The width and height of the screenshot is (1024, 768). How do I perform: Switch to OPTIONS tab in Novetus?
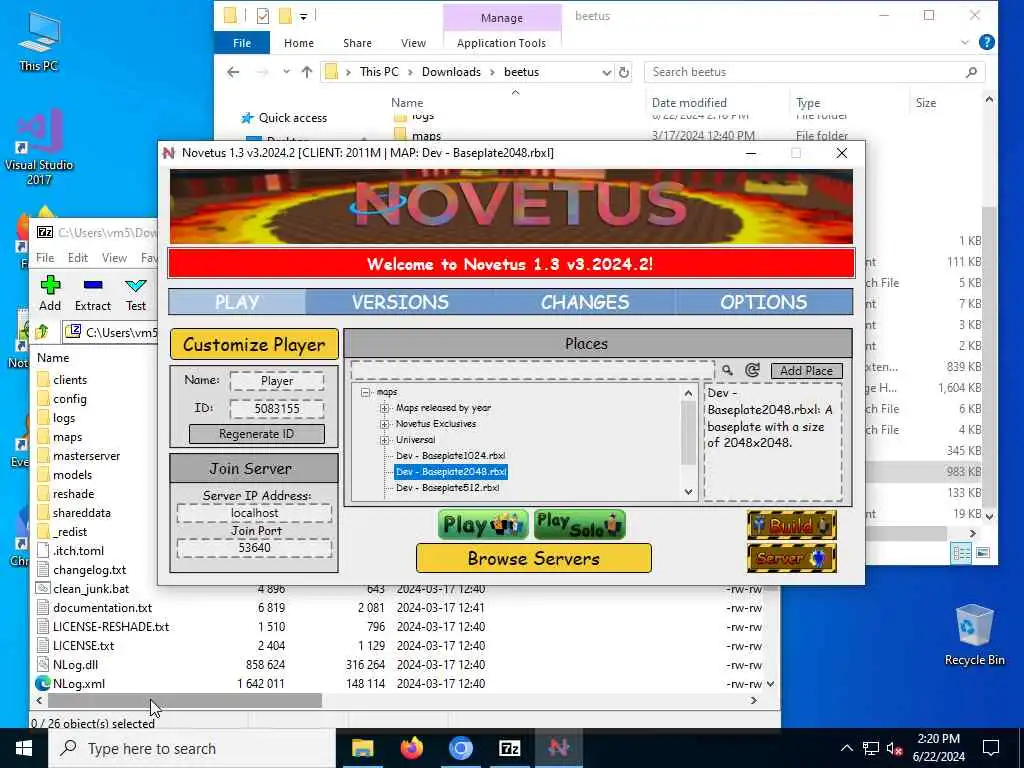(763, 302)
